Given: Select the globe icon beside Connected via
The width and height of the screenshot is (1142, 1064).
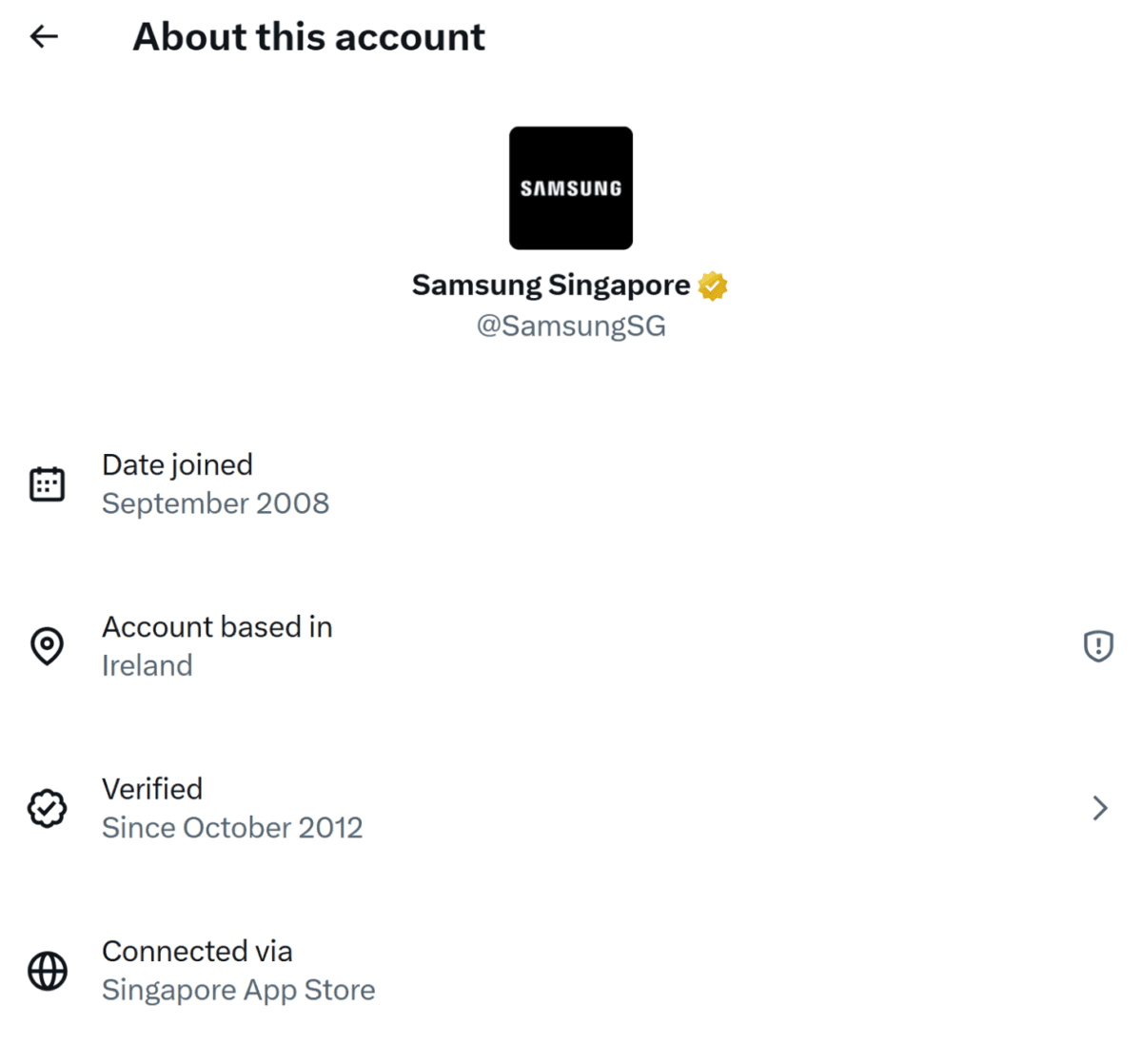Looking at the screenshot, I should (x=47, y=971).
